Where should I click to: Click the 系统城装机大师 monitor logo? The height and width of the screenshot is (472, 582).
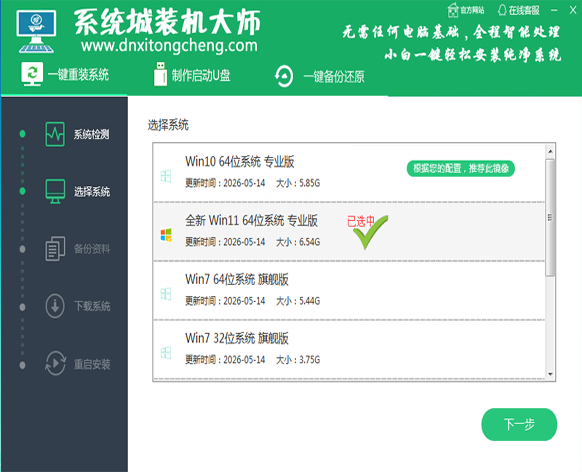[x=36, y=32]
